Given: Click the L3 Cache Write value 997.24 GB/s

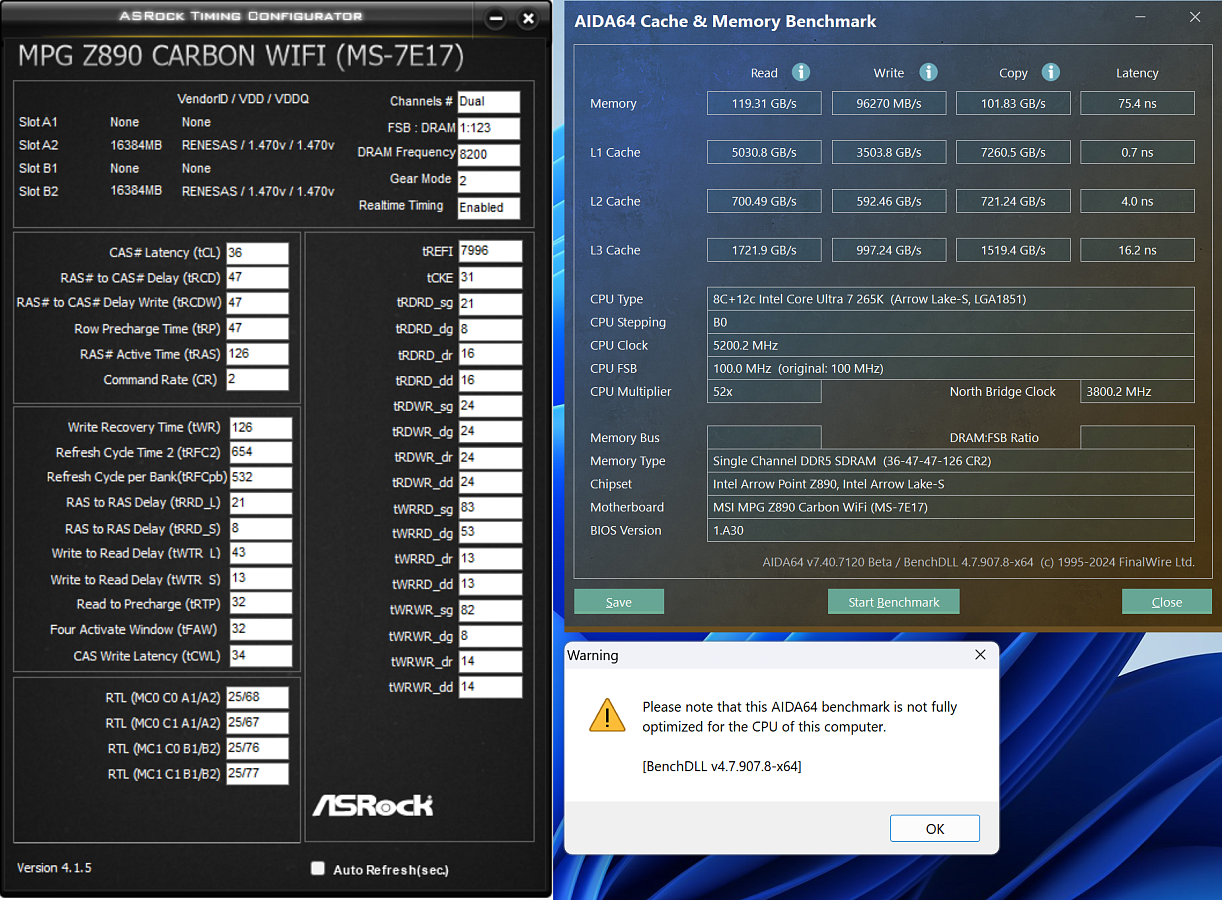Looking at the screenshot, I should point(889,250).
